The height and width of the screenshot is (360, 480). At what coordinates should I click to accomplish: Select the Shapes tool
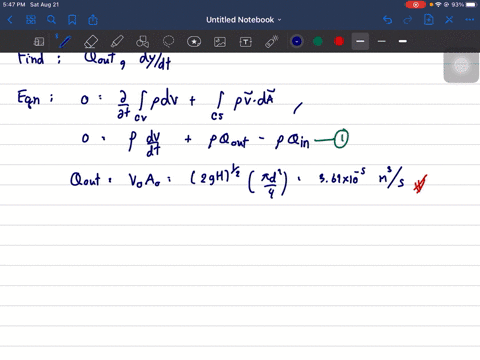pyautogui.click(x=142, y=42)
